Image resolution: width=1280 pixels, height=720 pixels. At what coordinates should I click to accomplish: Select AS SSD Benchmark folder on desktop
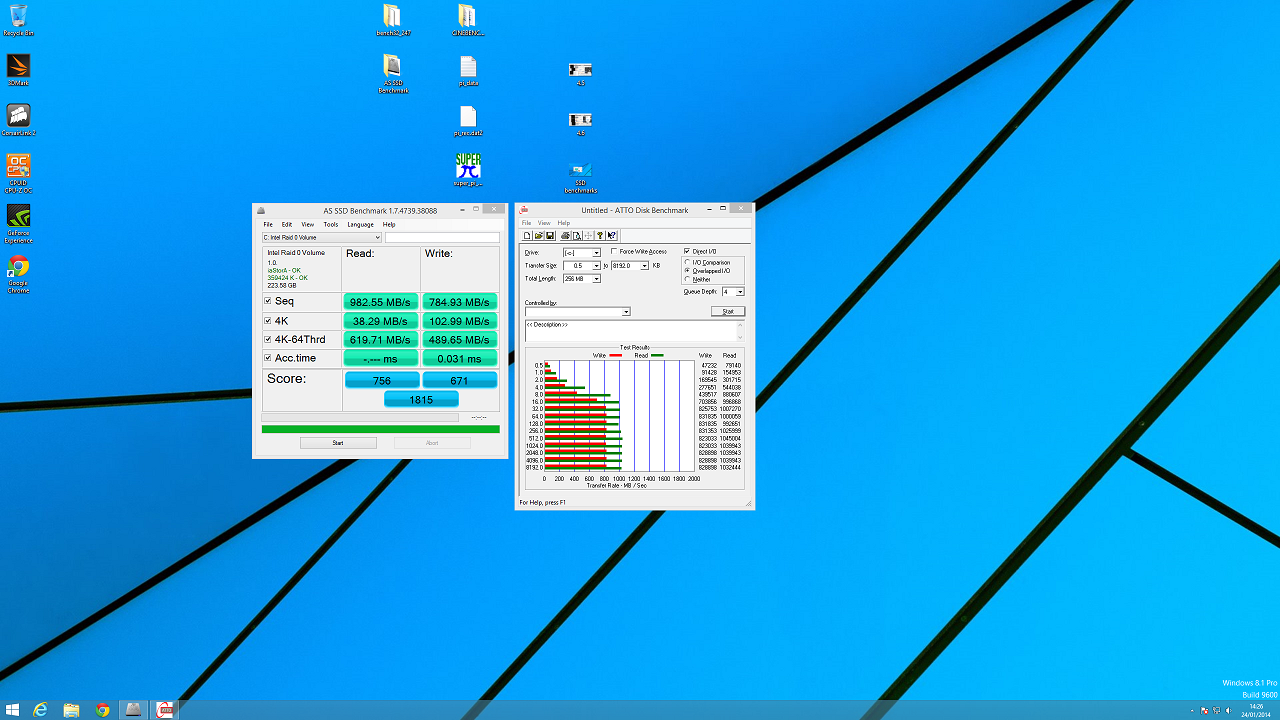[x=393, y=74]
